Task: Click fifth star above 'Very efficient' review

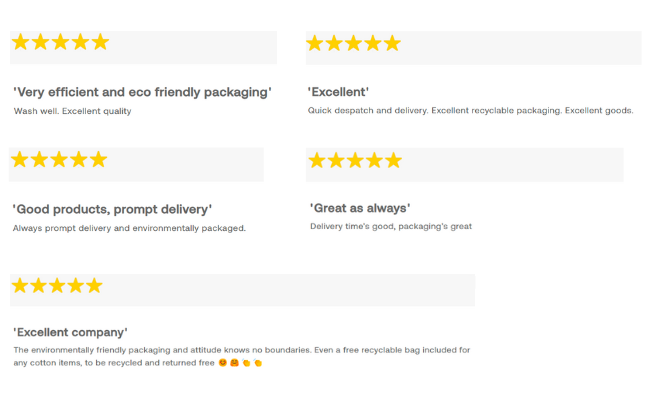Action: 99,42
